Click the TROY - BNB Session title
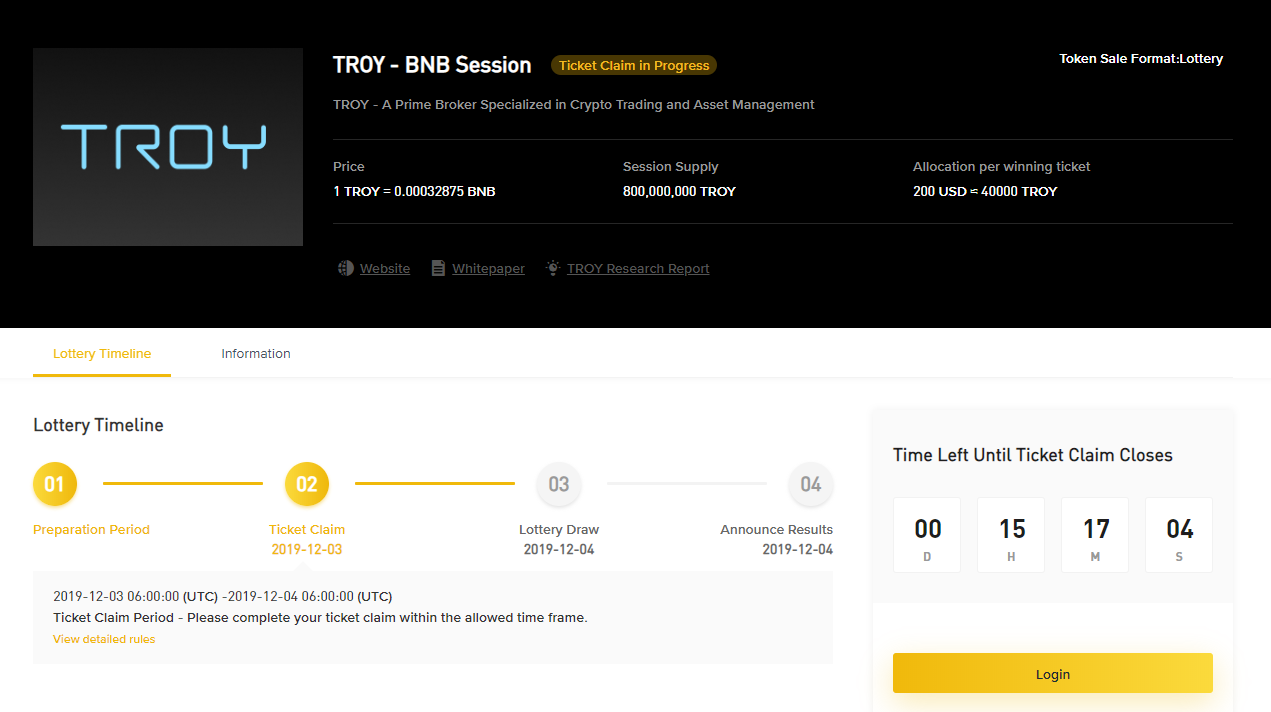1271x712 pixels. (x=432, y=65)
